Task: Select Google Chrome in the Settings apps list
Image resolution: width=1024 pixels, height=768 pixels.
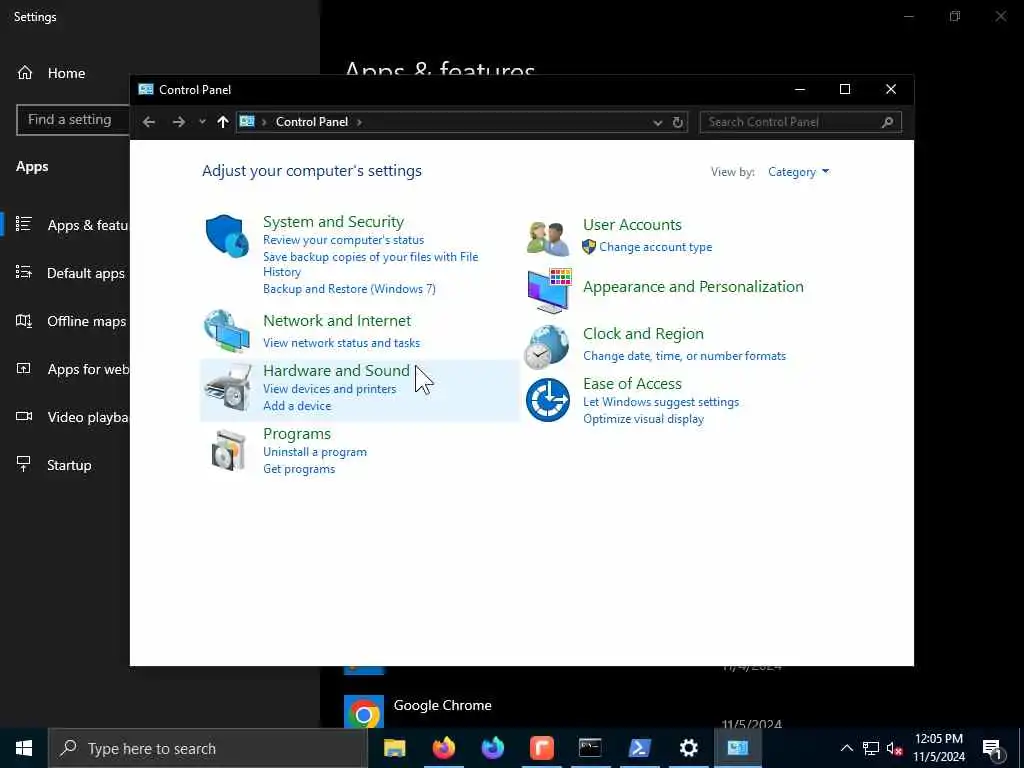Action: [x=442, y=705]
